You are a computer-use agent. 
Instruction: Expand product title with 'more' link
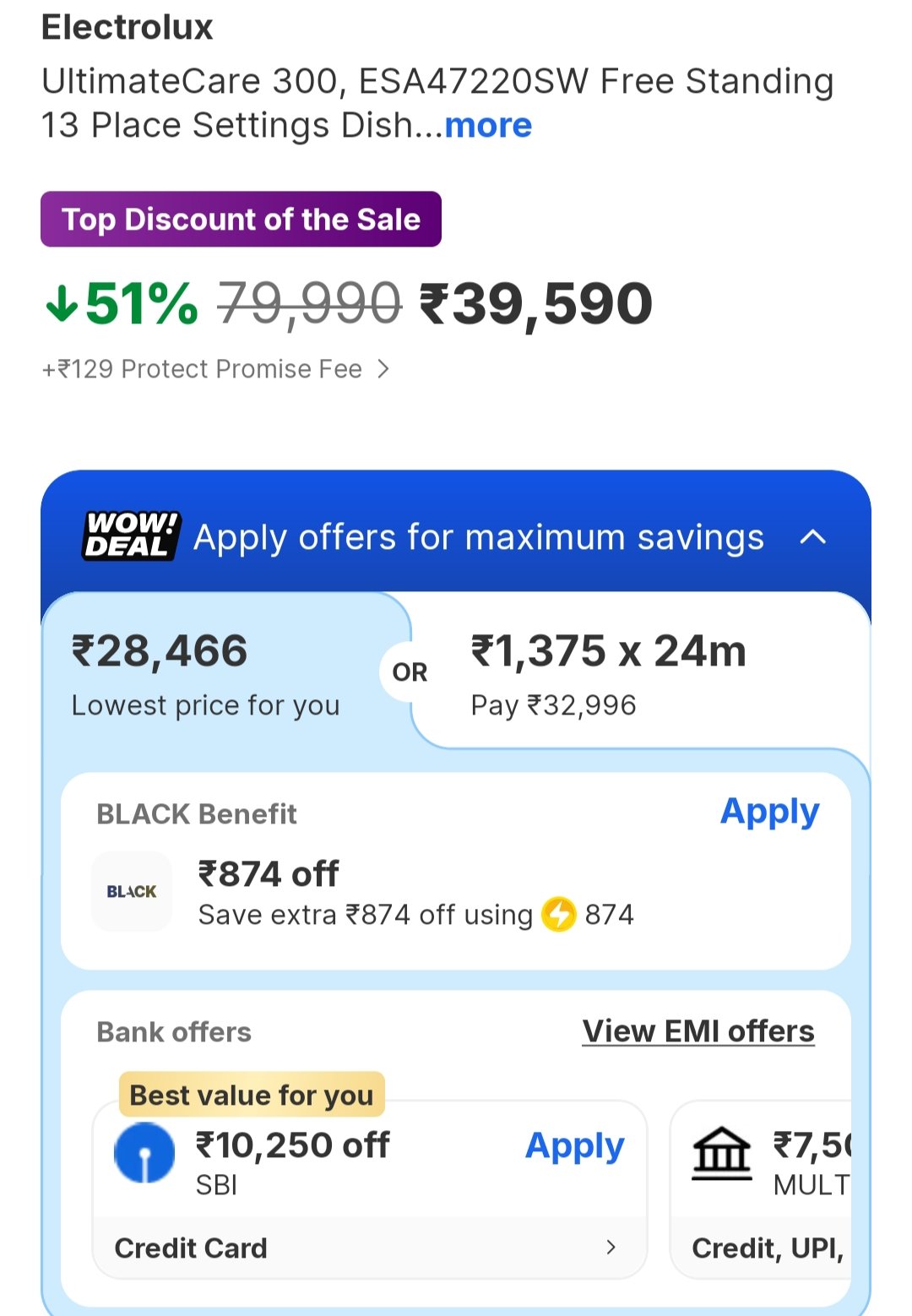[488, 126]
